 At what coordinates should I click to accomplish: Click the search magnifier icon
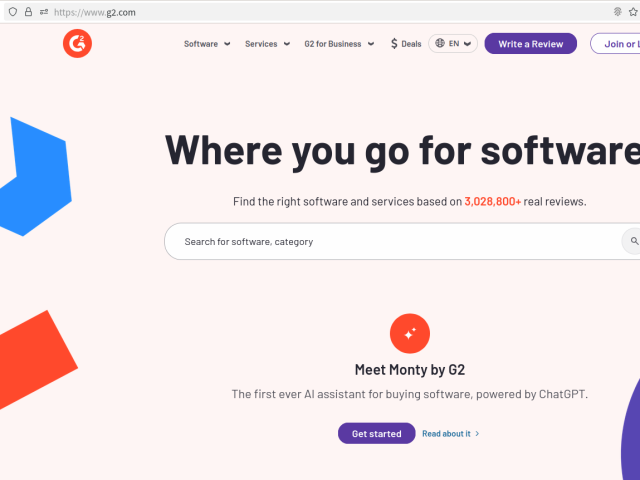coord(633,241)
